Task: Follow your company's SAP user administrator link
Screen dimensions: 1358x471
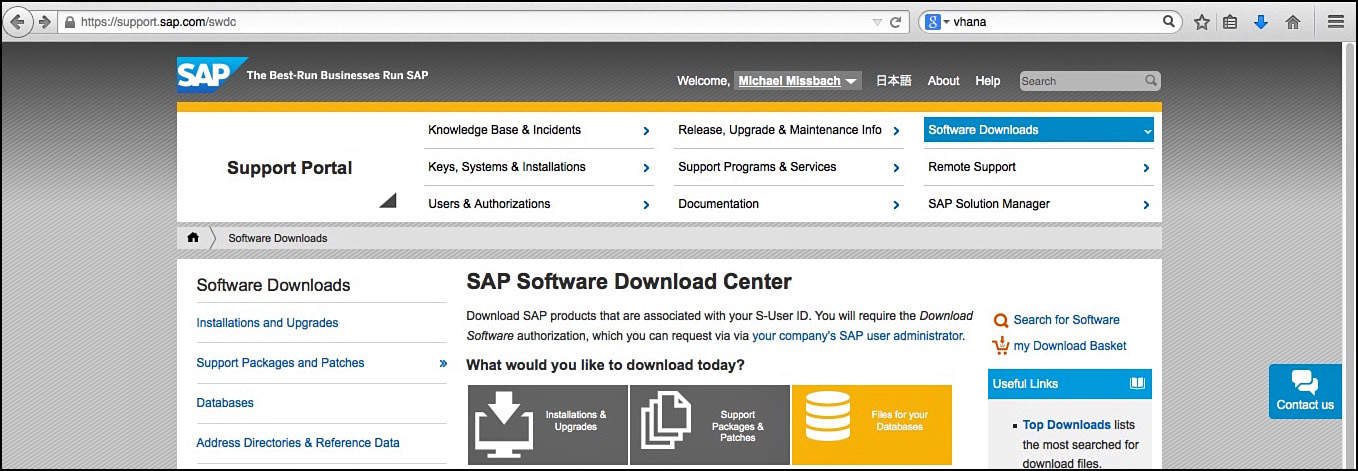Action: pyautogui.click(x=857, y=336)
